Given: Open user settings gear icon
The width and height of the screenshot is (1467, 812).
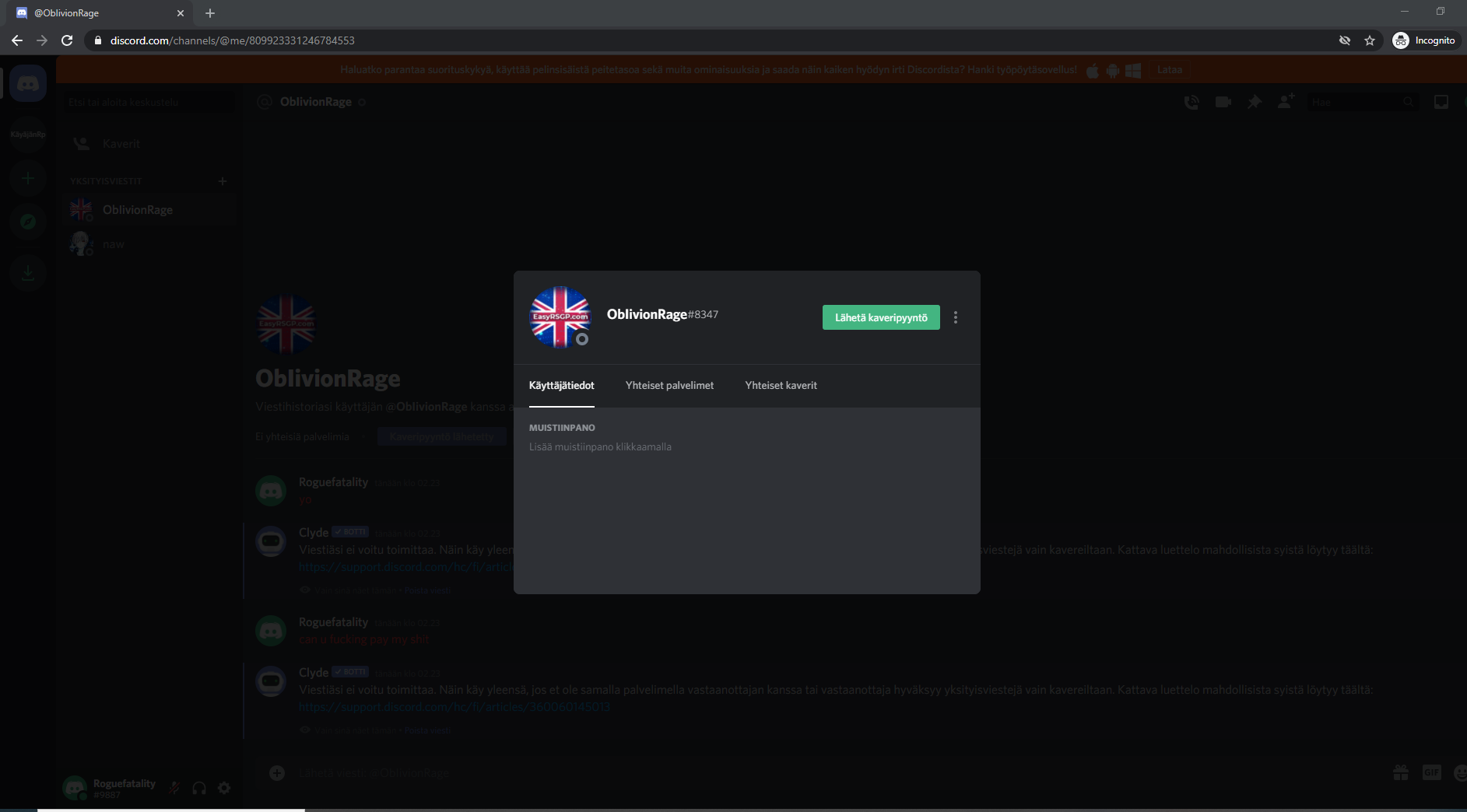Looking at the screenshot, I should 224,788.
